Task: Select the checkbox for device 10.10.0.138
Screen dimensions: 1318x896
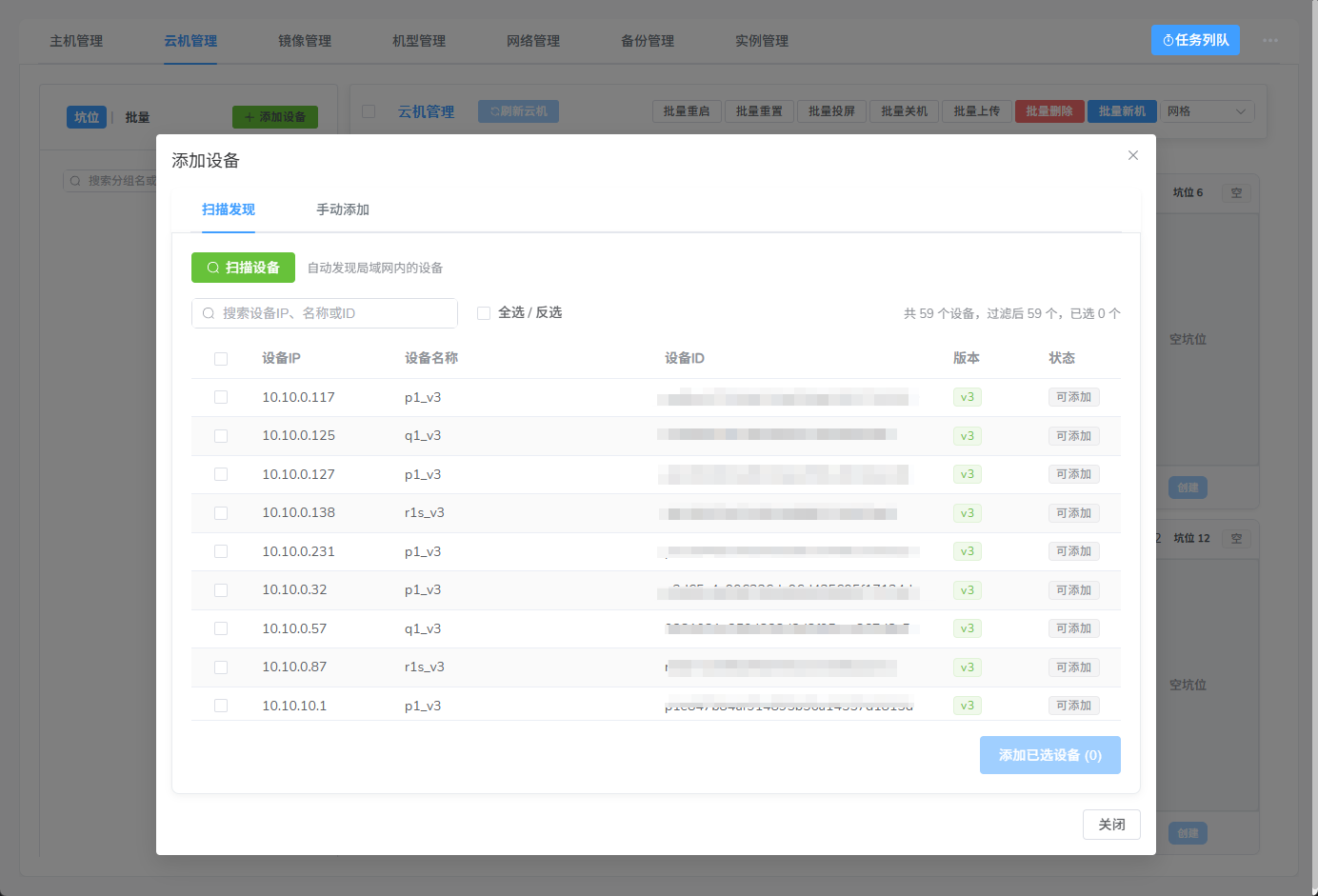Action: tap(221, 512)
